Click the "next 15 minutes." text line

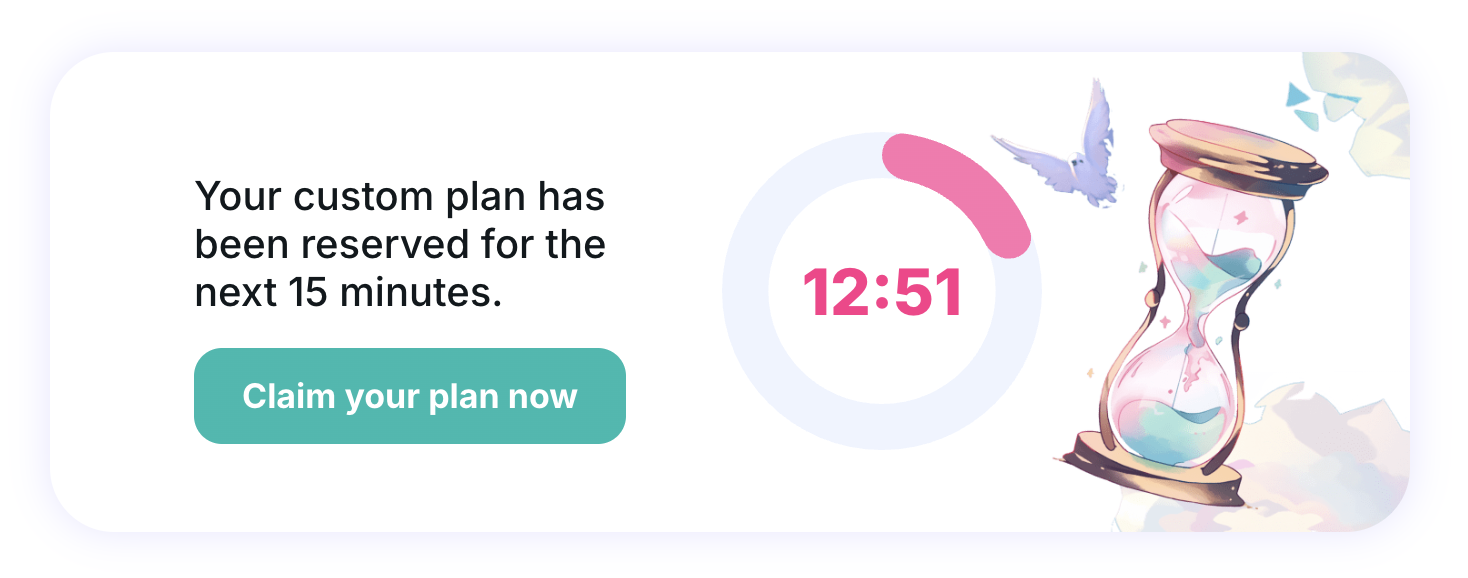point(347,292)
